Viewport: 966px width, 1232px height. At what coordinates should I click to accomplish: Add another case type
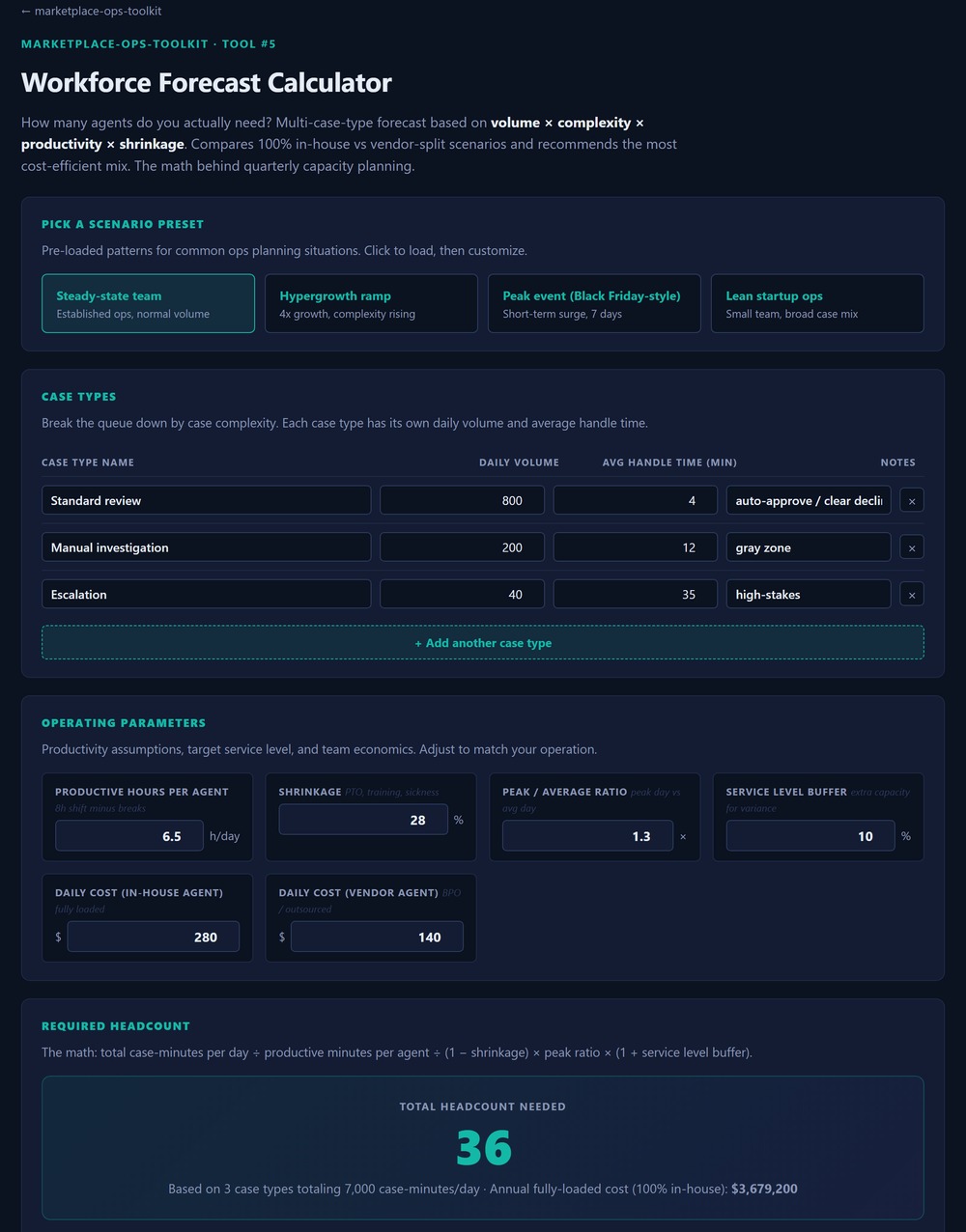[483, 643]
